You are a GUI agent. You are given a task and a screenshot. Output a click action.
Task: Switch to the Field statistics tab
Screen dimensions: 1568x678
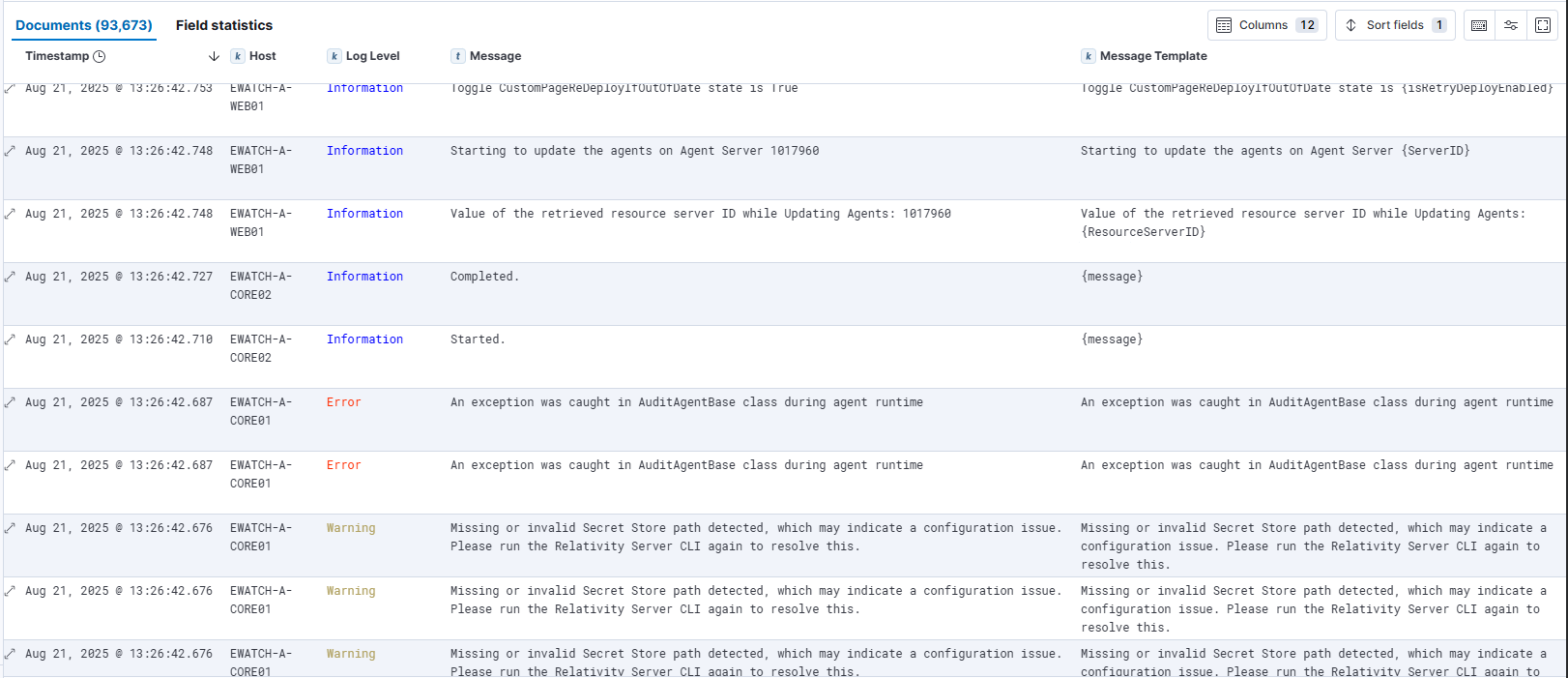tap(224, 25)
